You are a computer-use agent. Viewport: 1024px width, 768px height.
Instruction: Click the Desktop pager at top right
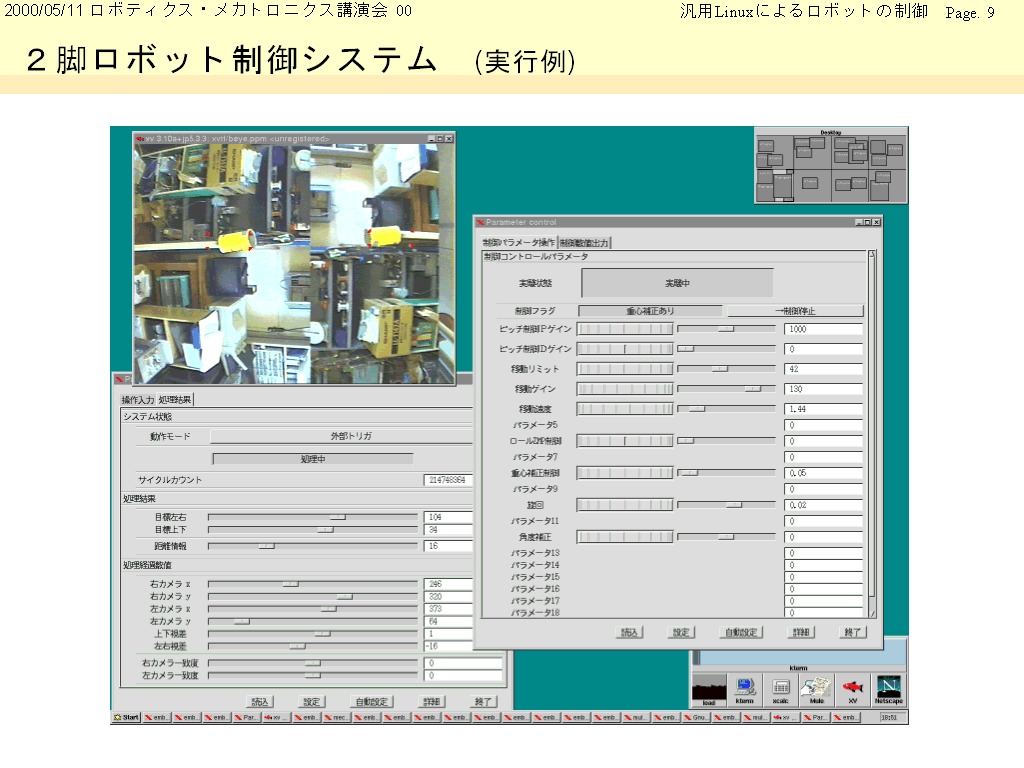coord(831,165)
